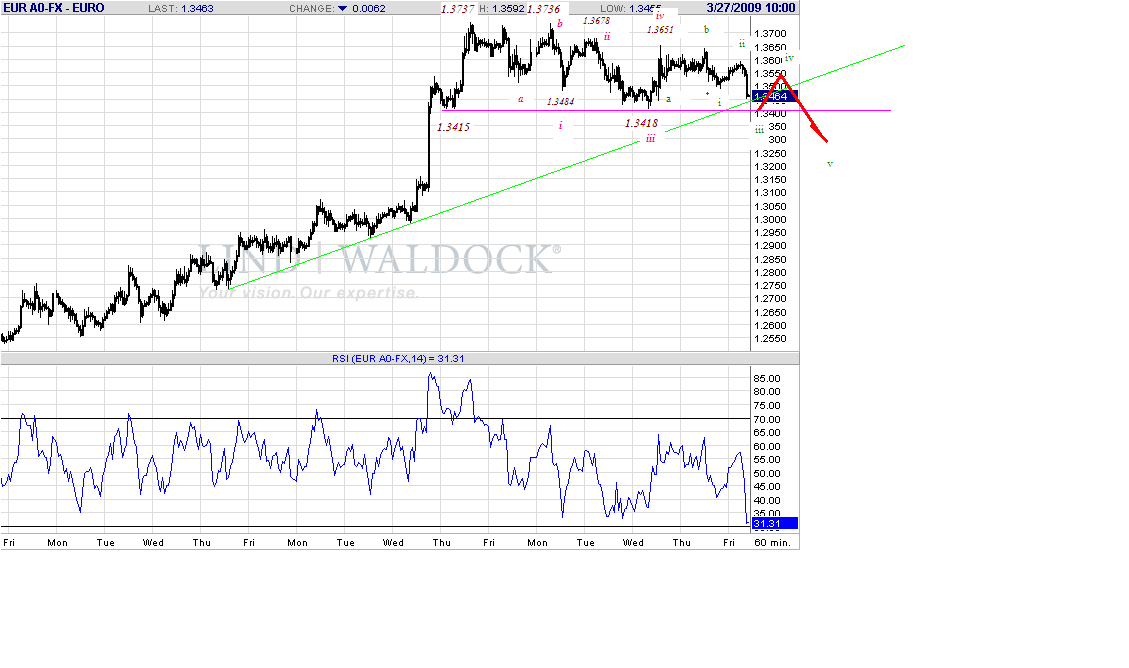Screen dimensions: 1129x668
Task: Click the 60.00 RSI axis label
Action: point(767,446)
